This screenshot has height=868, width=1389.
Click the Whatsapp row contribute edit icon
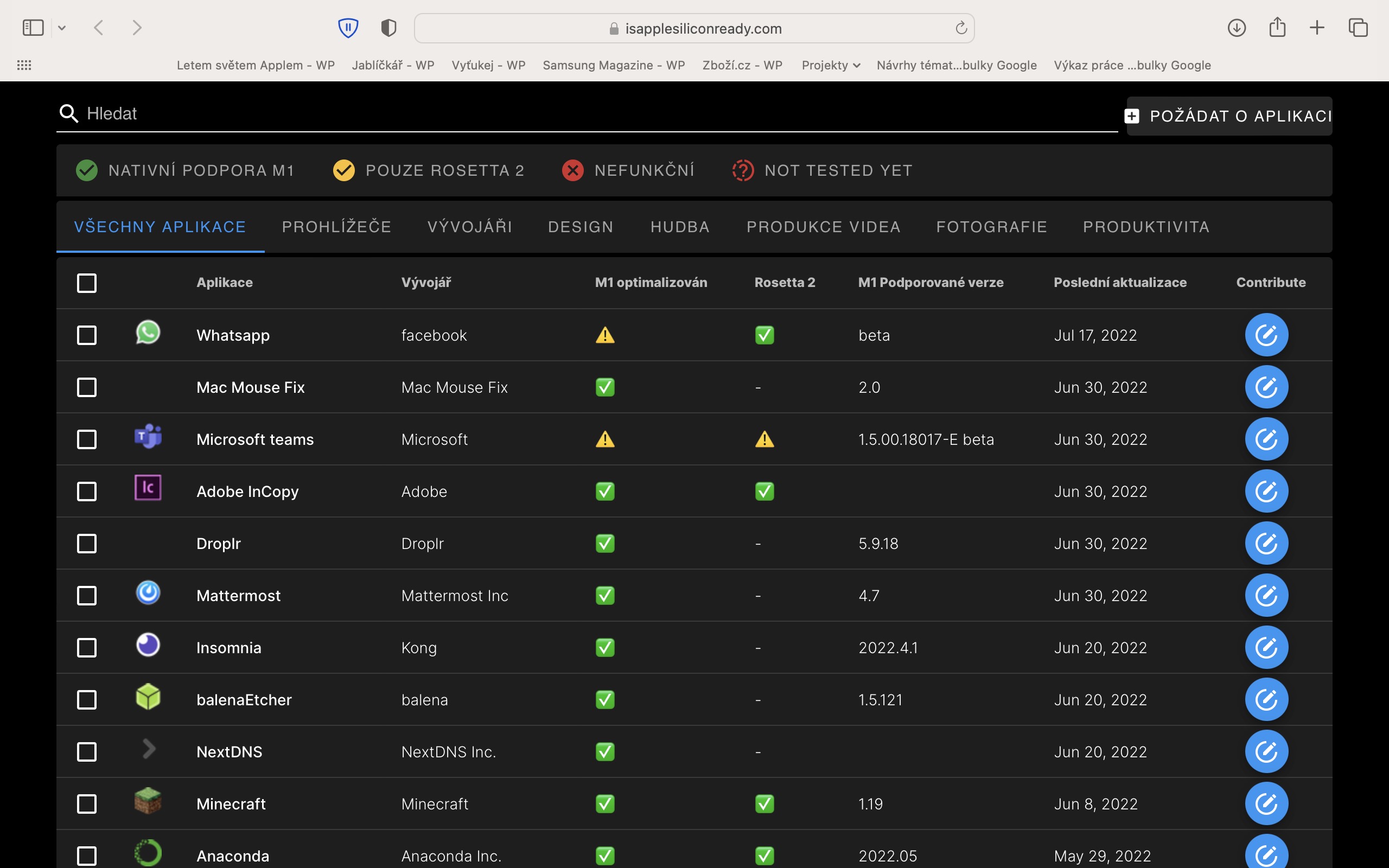tap(1266, 335)
